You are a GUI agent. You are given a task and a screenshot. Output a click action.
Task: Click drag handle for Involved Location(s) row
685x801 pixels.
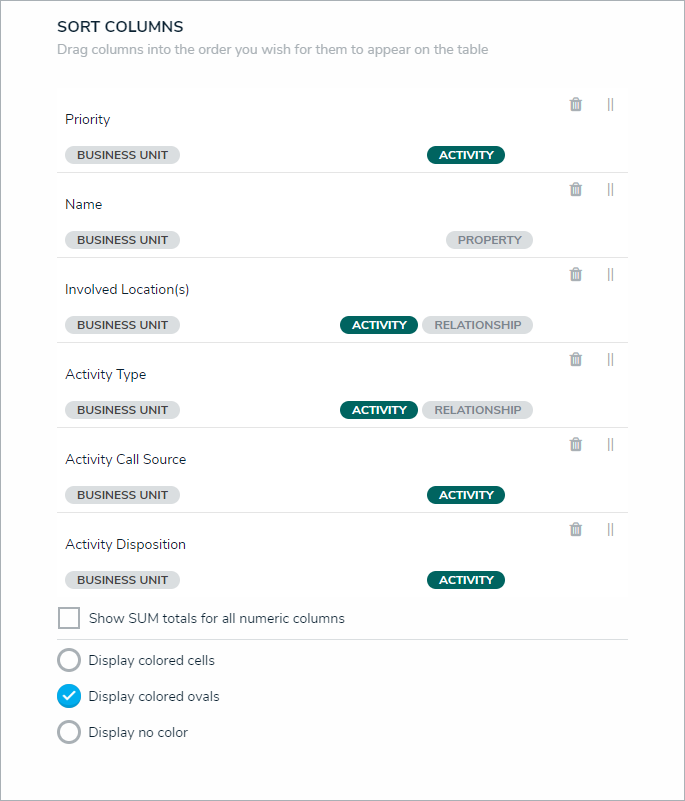[x=610, y=274]
